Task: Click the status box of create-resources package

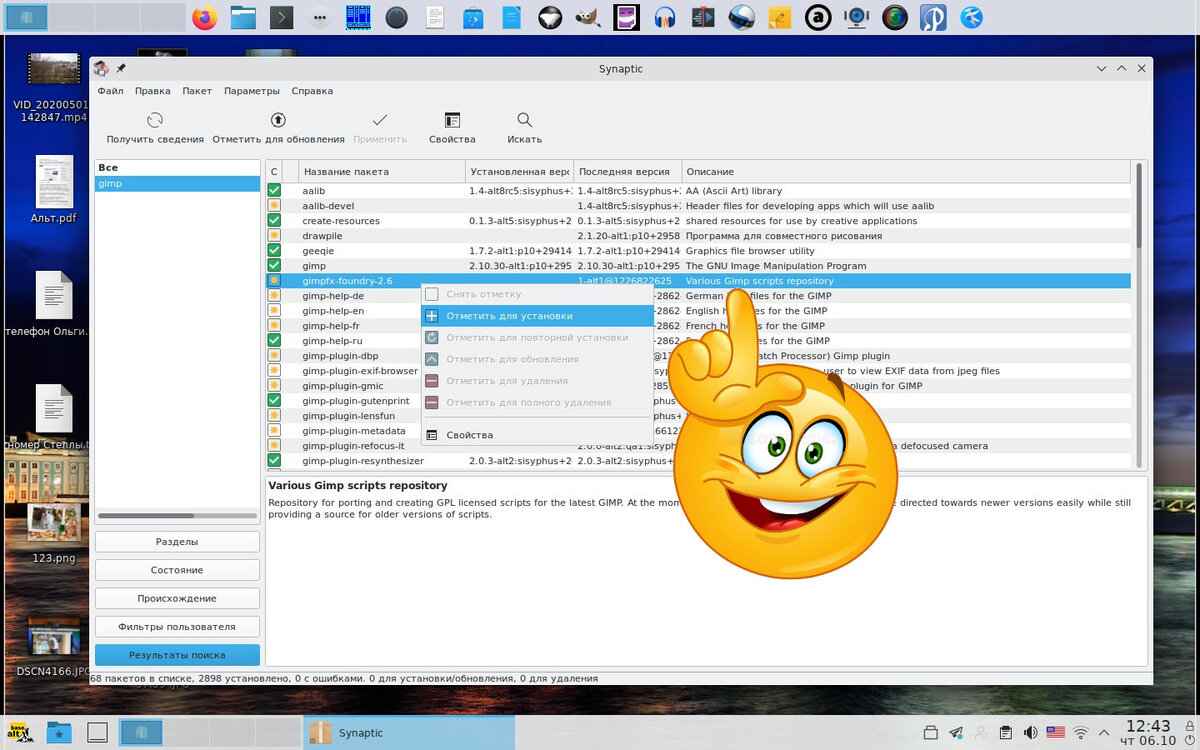Action: [274, 220]
